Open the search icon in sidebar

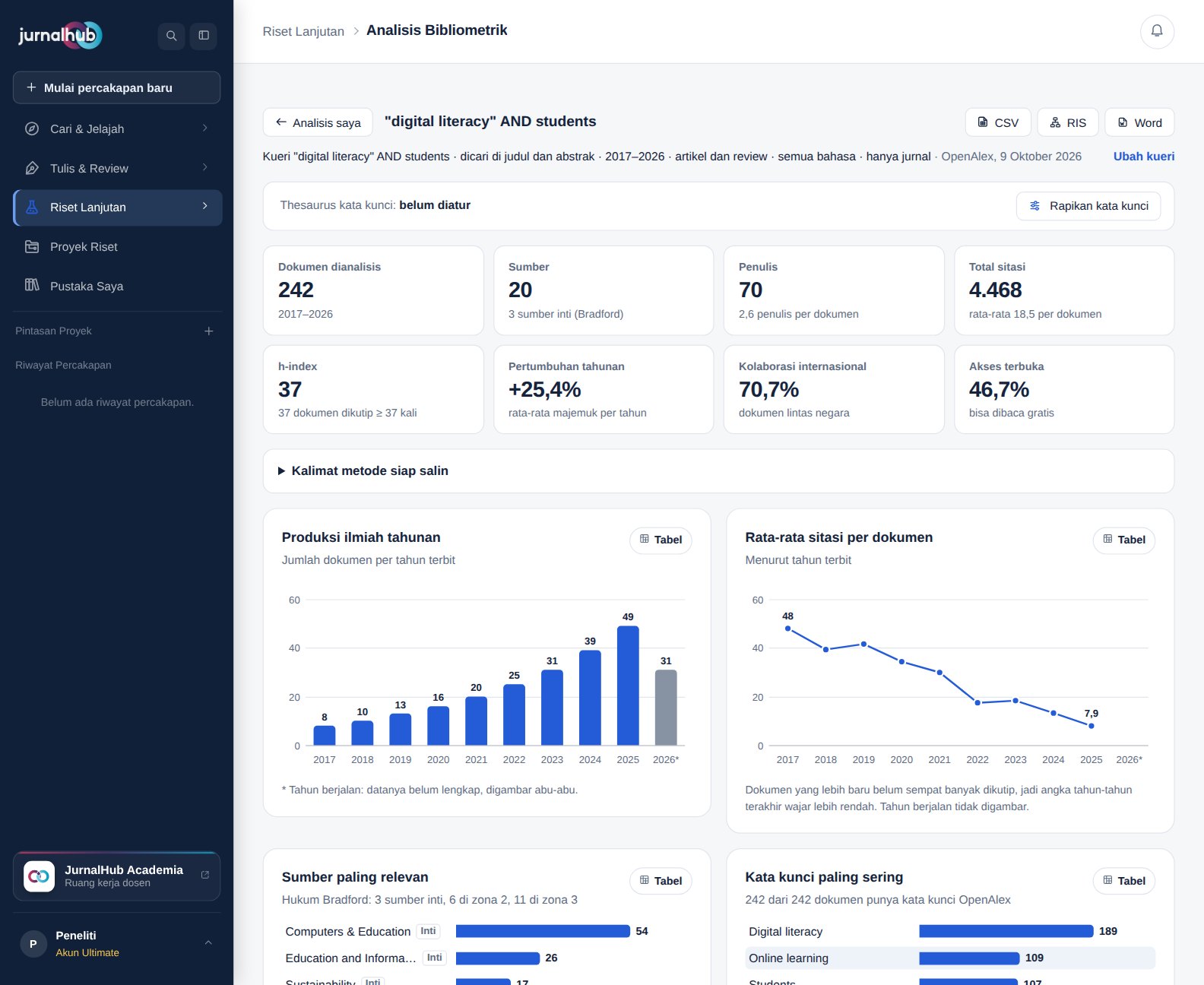(x=171, y=36)
